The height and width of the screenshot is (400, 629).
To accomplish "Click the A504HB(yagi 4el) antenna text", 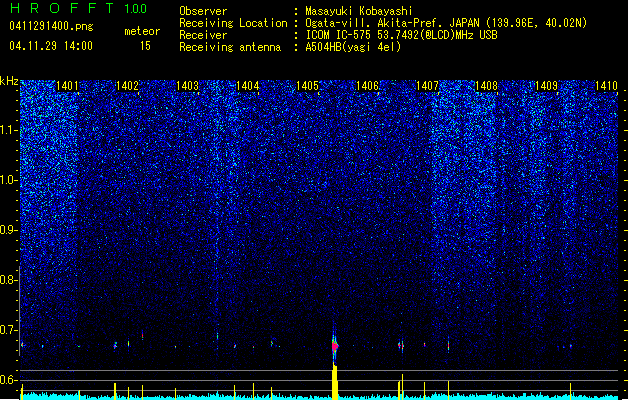I will 353,47.
